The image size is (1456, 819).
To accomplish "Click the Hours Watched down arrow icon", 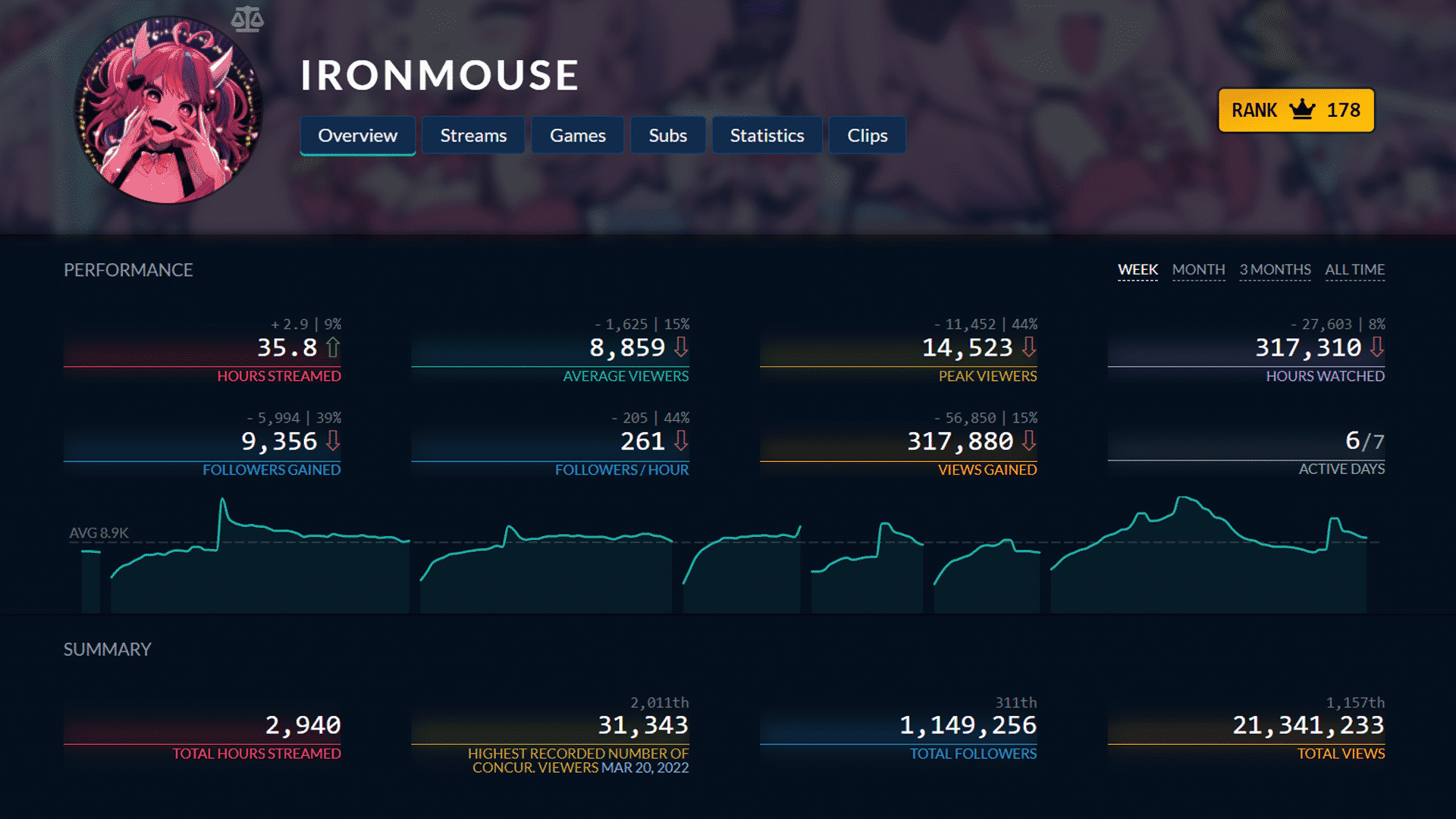I will tap(1377, 347).
